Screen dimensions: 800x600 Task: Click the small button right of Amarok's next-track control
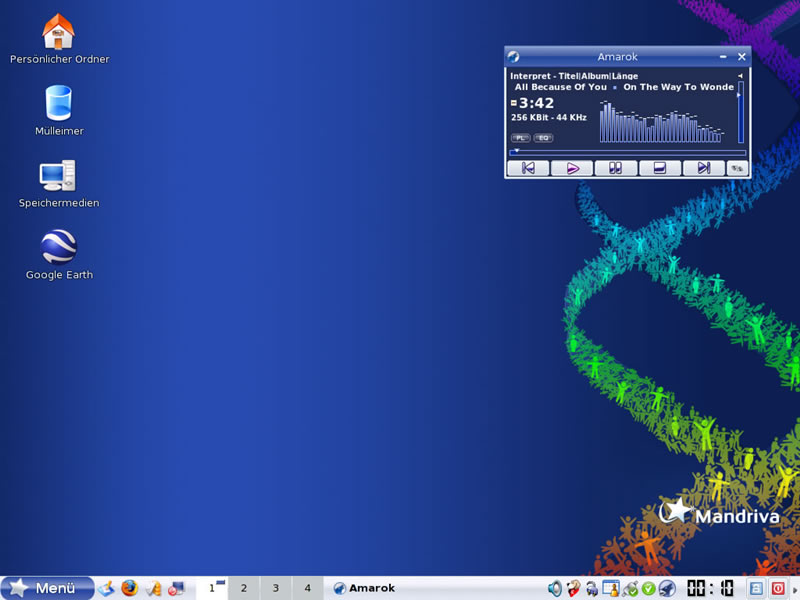(737, 168)
